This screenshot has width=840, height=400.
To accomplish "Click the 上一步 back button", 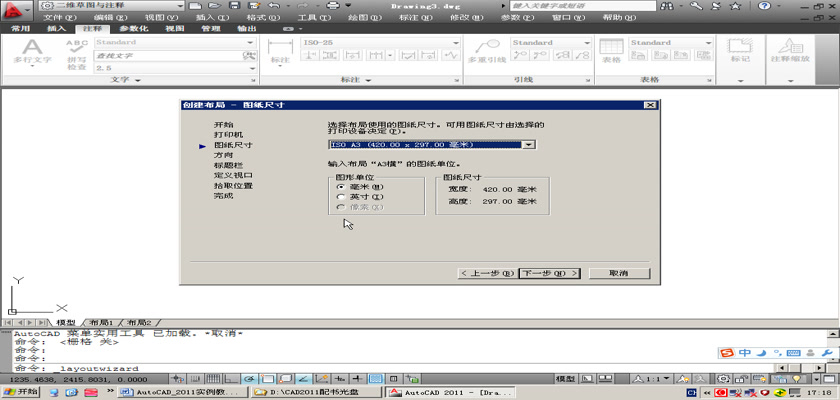I will pos(488,273).
